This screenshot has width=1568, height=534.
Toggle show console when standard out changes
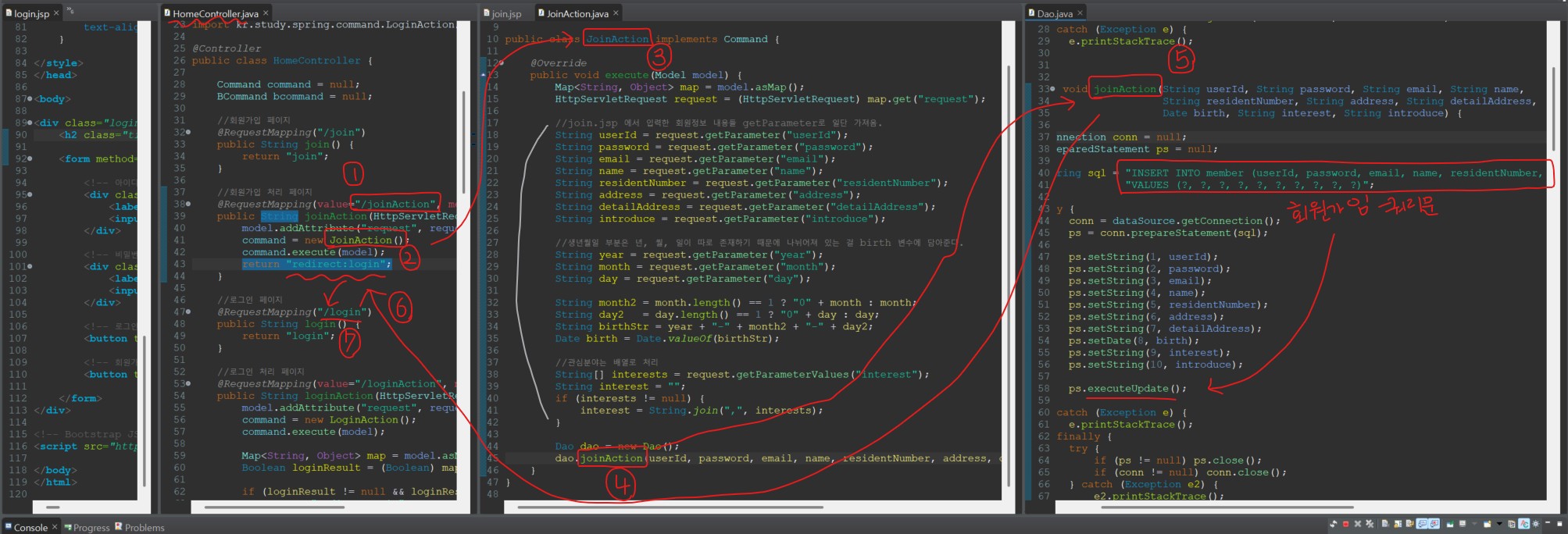click(1422, 524)
